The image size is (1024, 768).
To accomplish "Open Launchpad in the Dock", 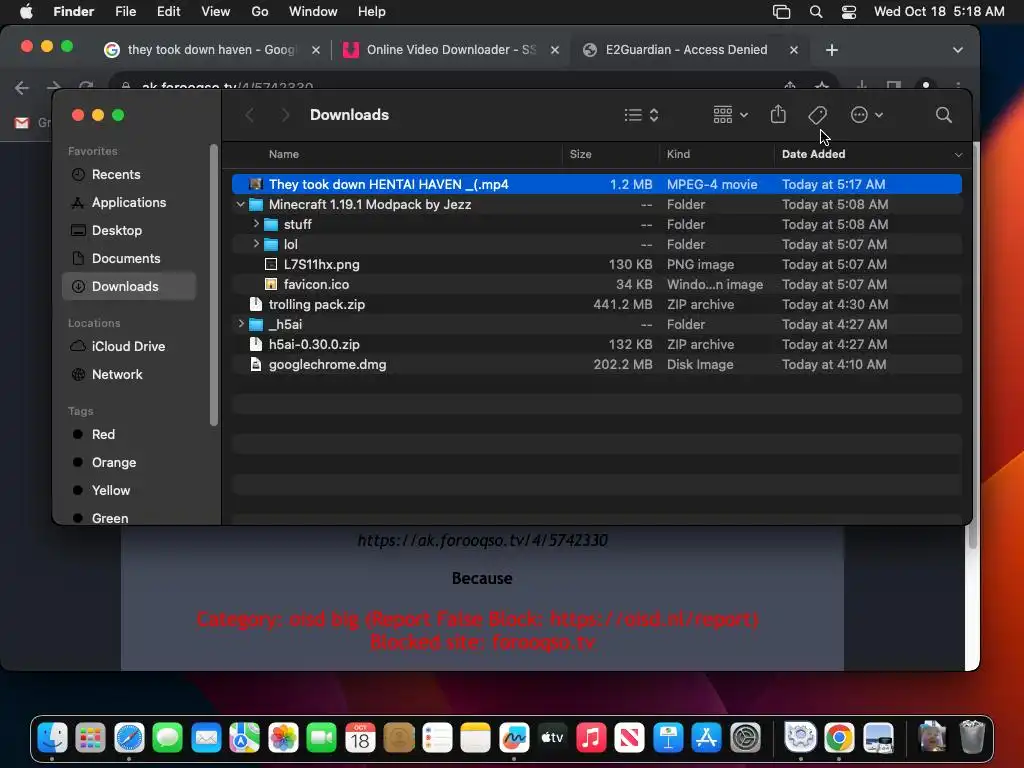I will 90,738.
